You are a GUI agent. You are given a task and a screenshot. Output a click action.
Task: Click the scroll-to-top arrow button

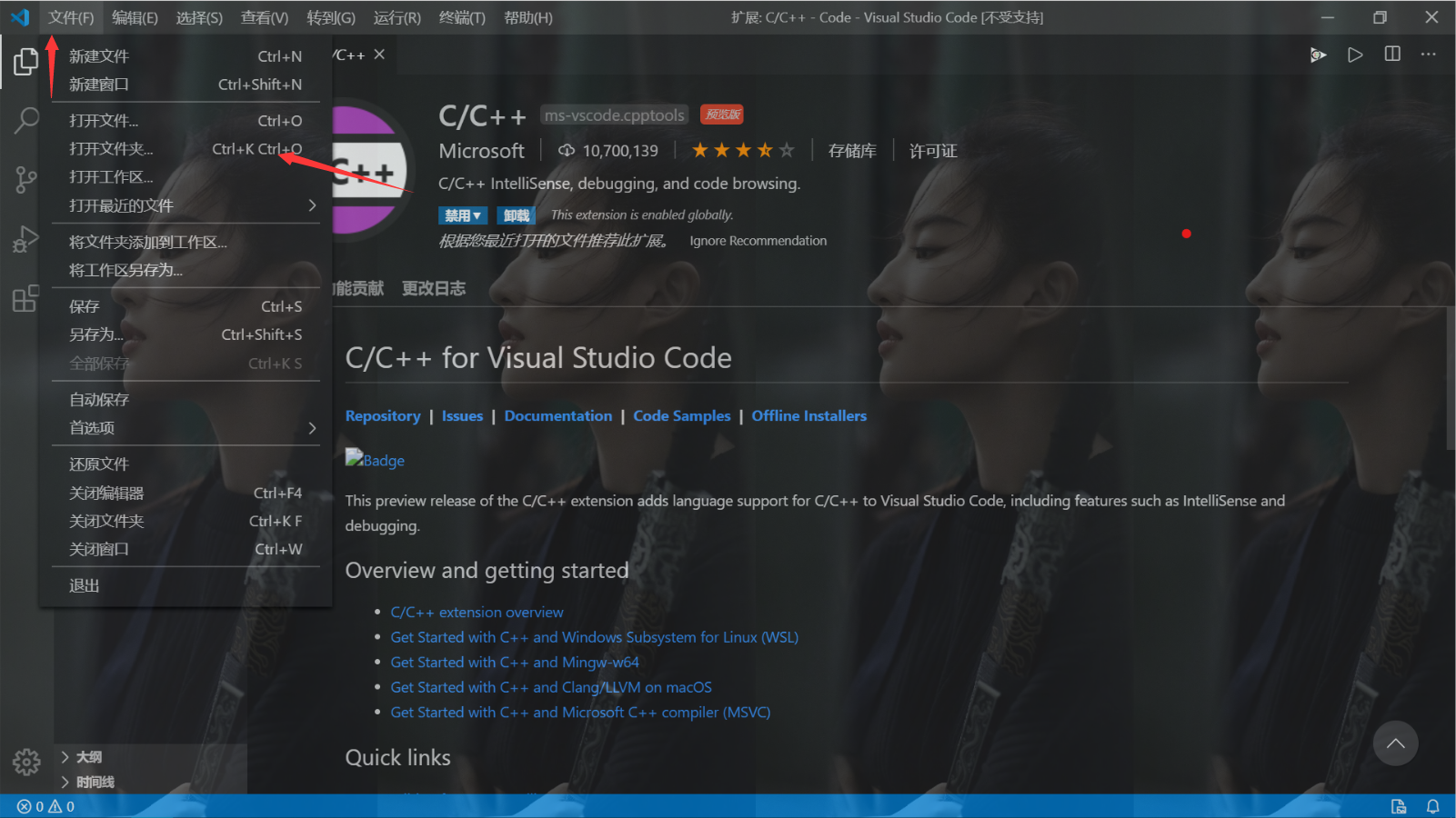(x=1396, y=743)
